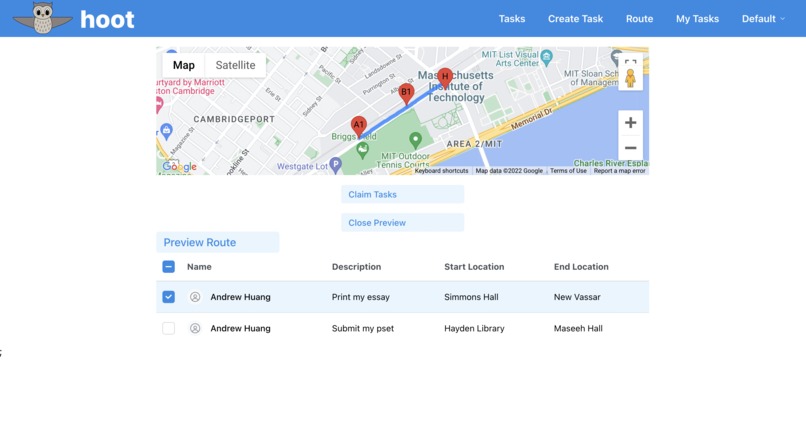The image size is (806, 442).
Task: Click the Google logo on the map
Action: tap(179, 166)
